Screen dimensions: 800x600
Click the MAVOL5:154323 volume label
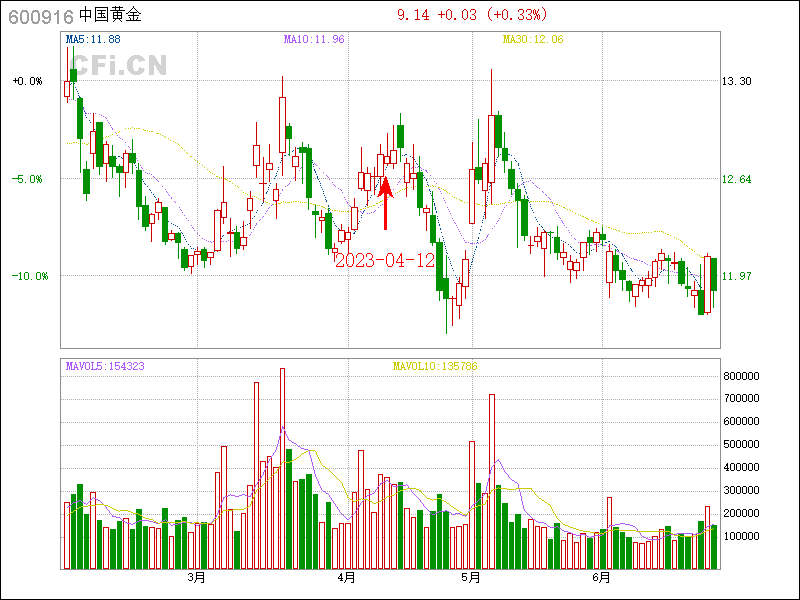coord(105,367)
